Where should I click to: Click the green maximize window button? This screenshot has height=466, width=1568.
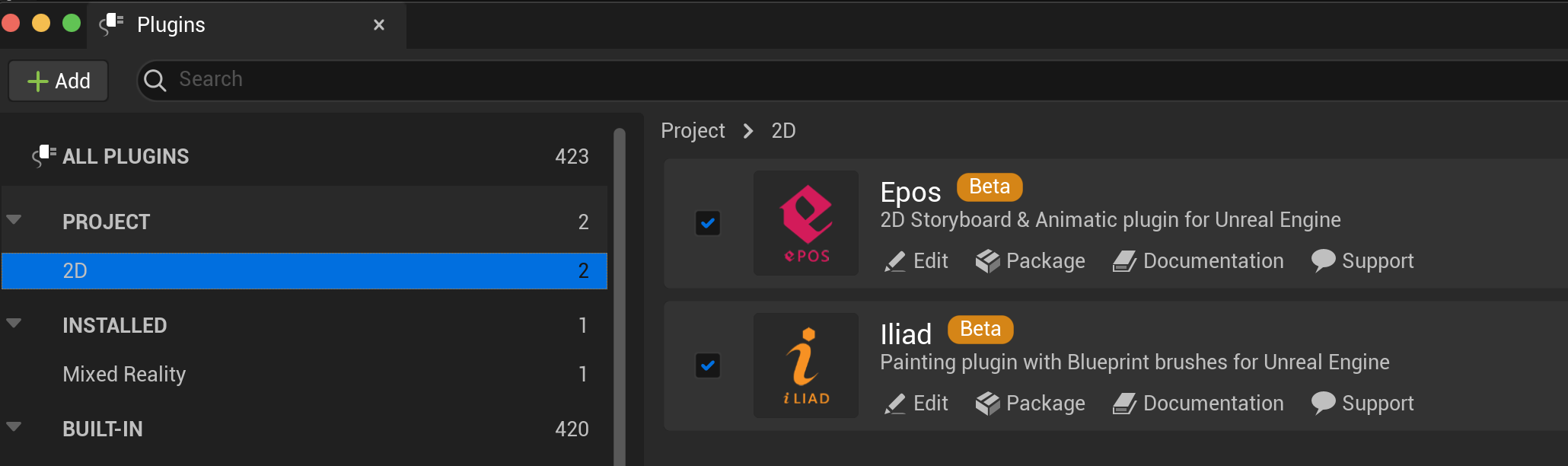[72, 23]
